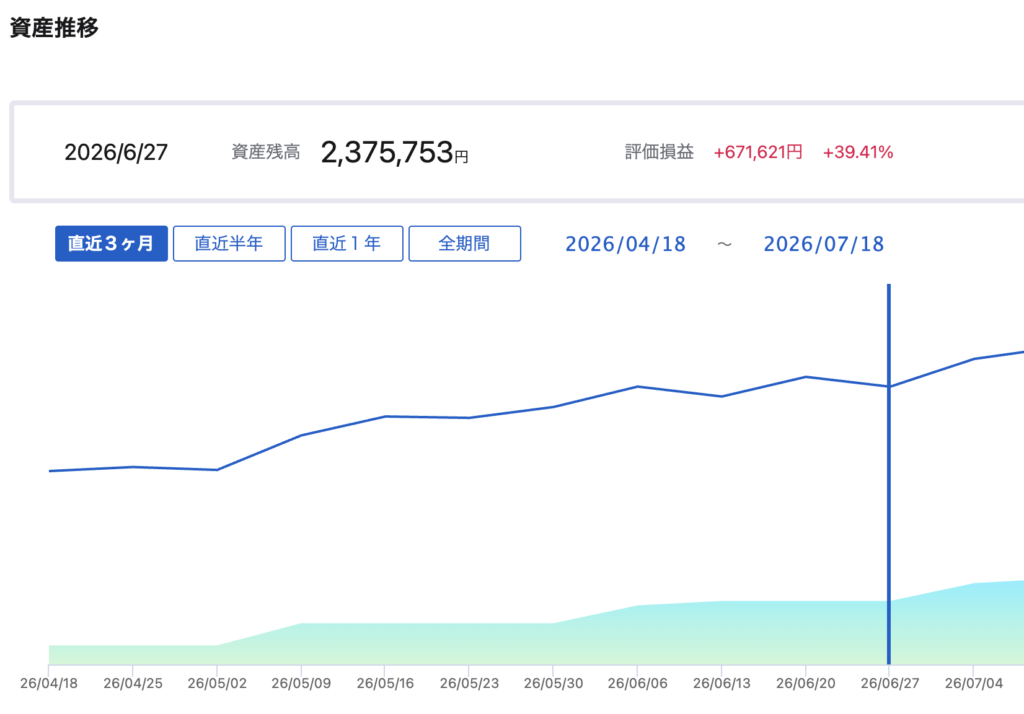The image size is (1024, 714).
Task: Click the 26/05/30 axis date label
Action: click(x=553, y=683)
